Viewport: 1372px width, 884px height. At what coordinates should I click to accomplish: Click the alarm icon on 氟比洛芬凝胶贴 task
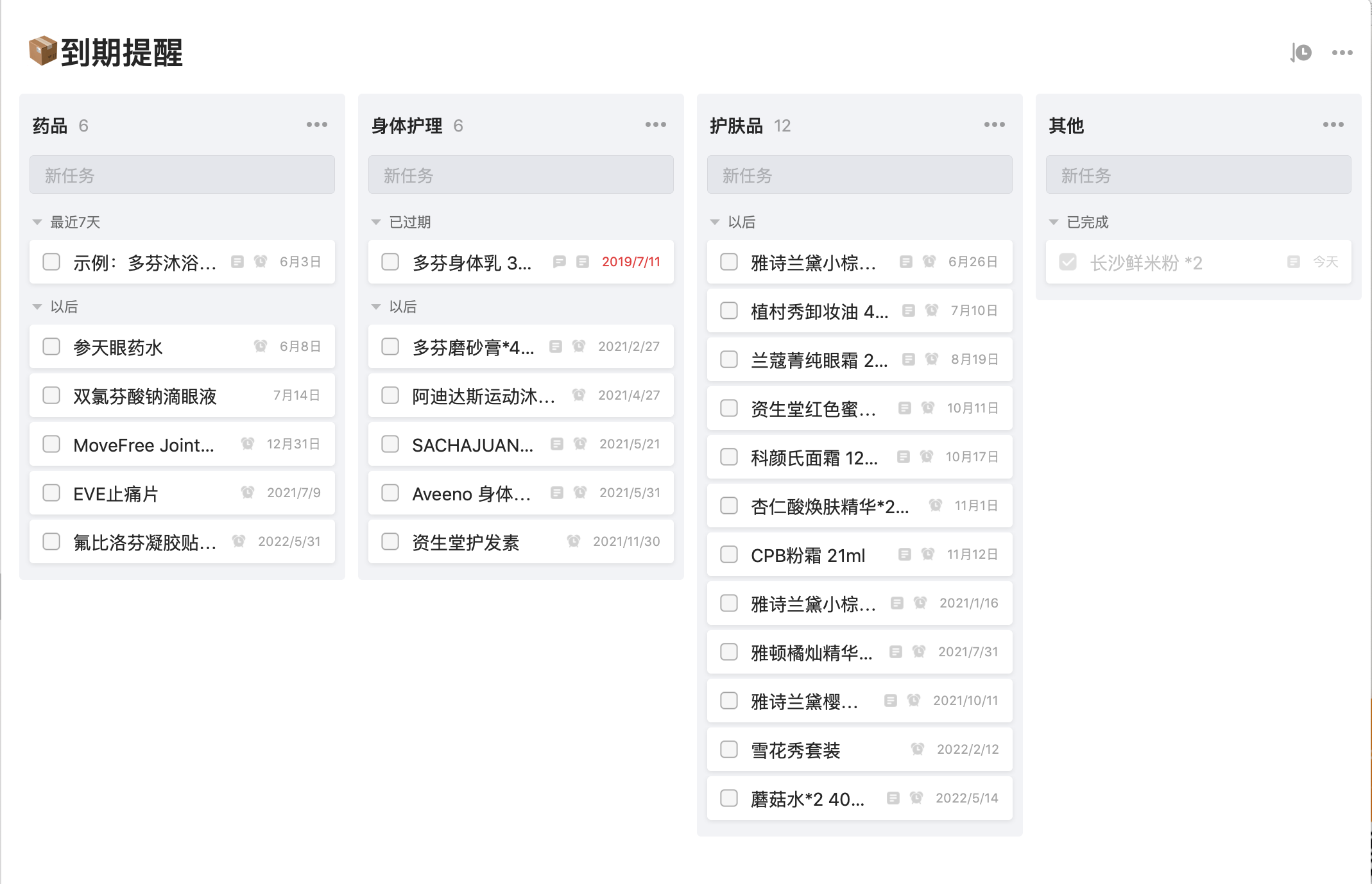tap(239, 541)
